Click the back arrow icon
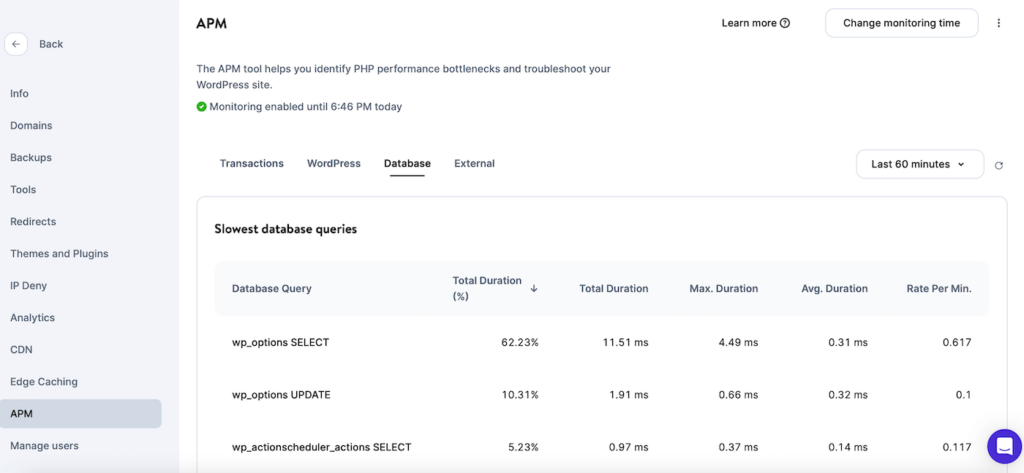The width and height of the screenshot is (1024, 473). pos(16,44)
